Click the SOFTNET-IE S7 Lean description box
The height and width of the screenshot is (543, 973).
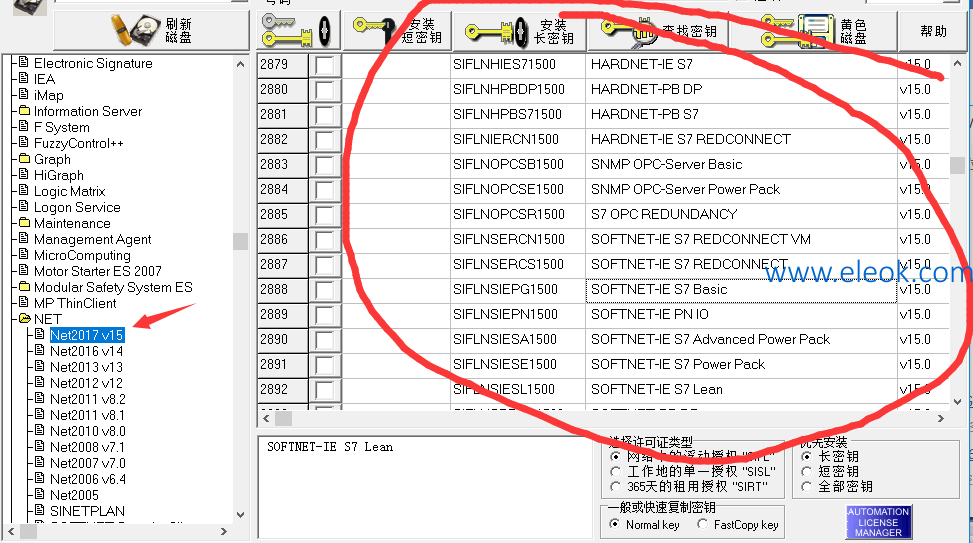pos(425,487)
